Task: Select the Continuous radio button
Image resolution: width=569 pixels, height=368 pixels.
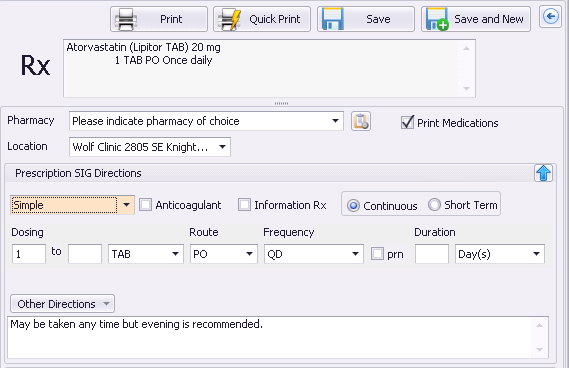Action: point(353,205)
